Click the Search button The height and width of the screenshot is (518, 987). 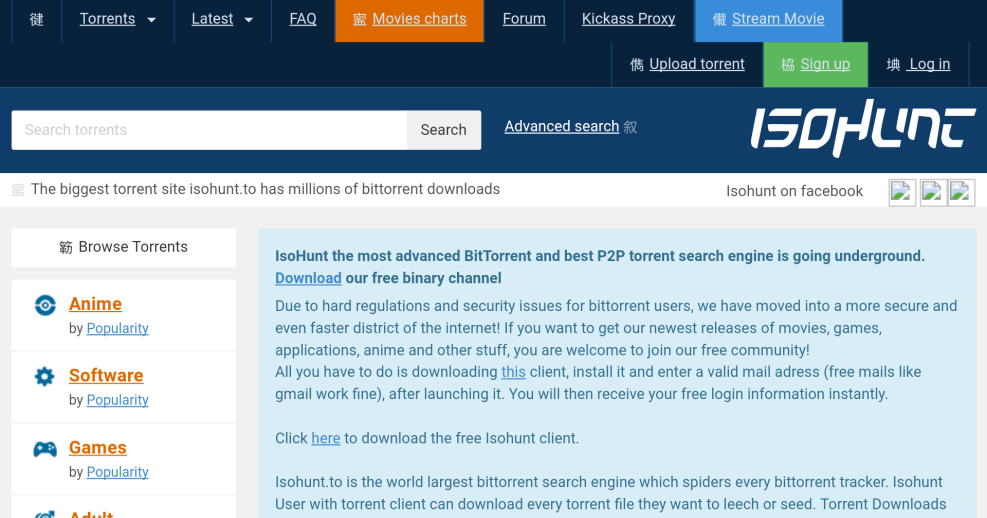point(444,130)
